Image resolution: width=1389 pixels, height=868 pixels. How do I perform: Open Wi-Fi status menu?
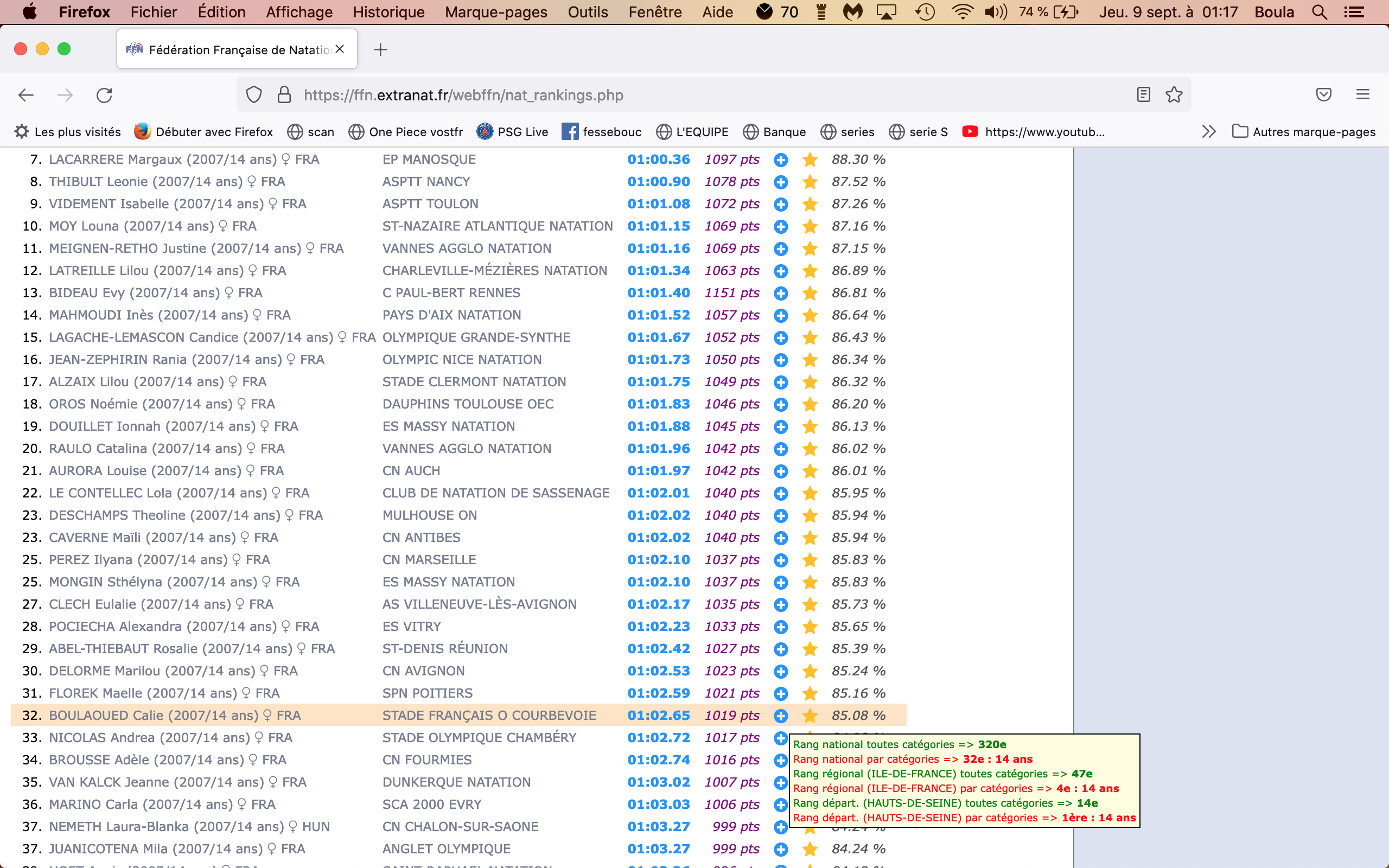point(962,12)
